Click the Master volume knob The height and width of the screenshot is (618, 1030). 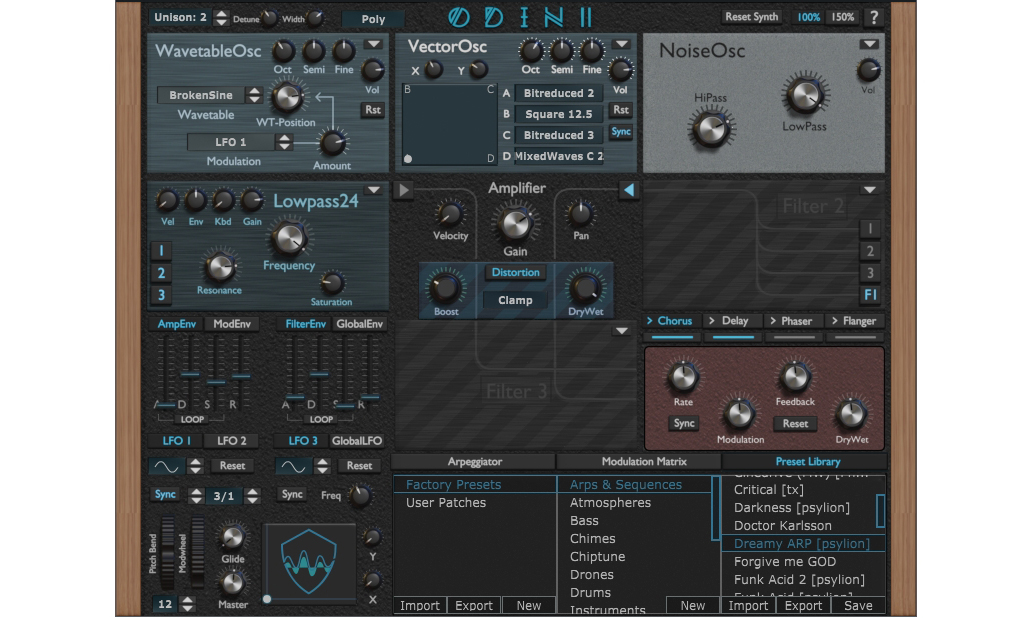[x=232, y=583]
